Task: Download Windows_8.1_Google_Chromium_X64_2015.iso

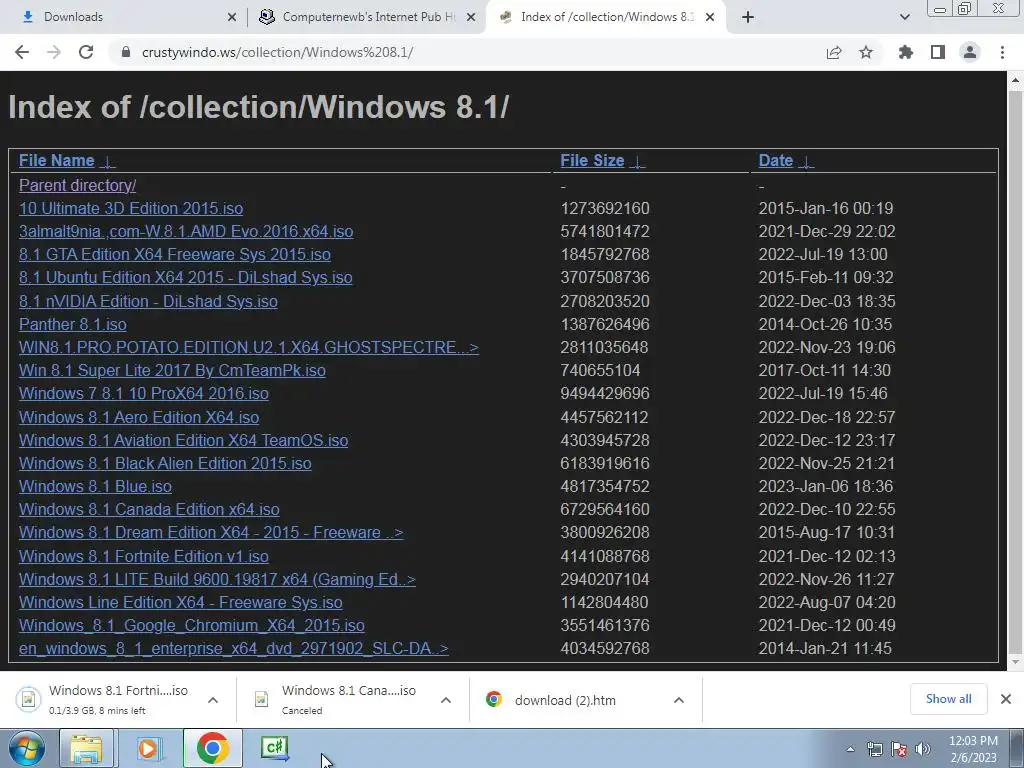Action: 192,625
